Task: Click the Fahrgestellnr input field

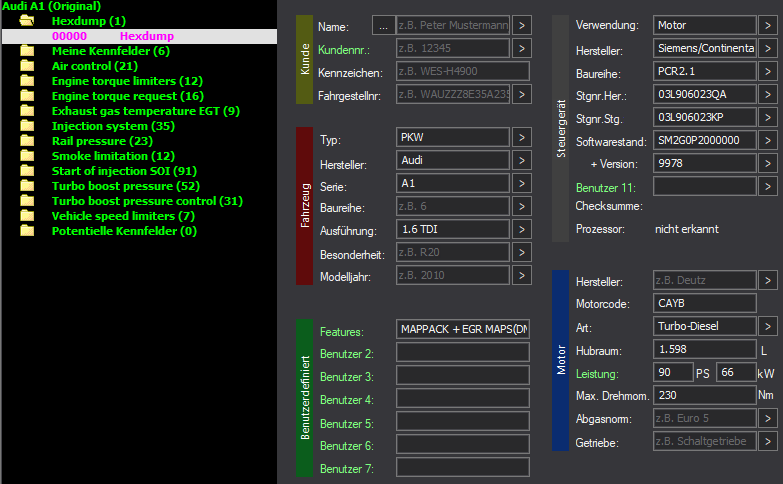Action: pyautogui.click(x=453, y=94)
